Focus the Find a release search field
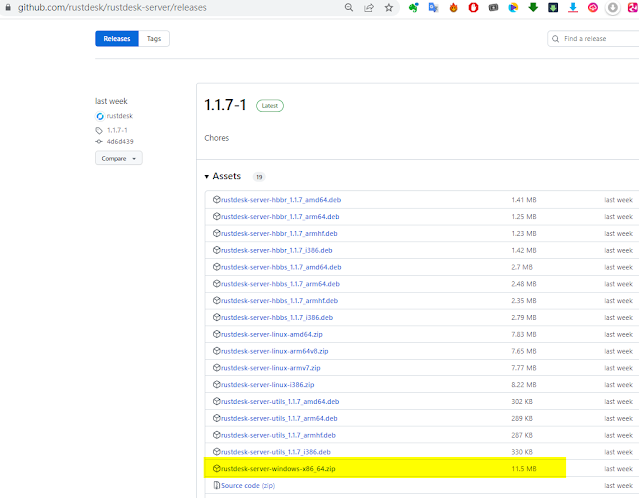639x498 pixels. coord(595,39)
